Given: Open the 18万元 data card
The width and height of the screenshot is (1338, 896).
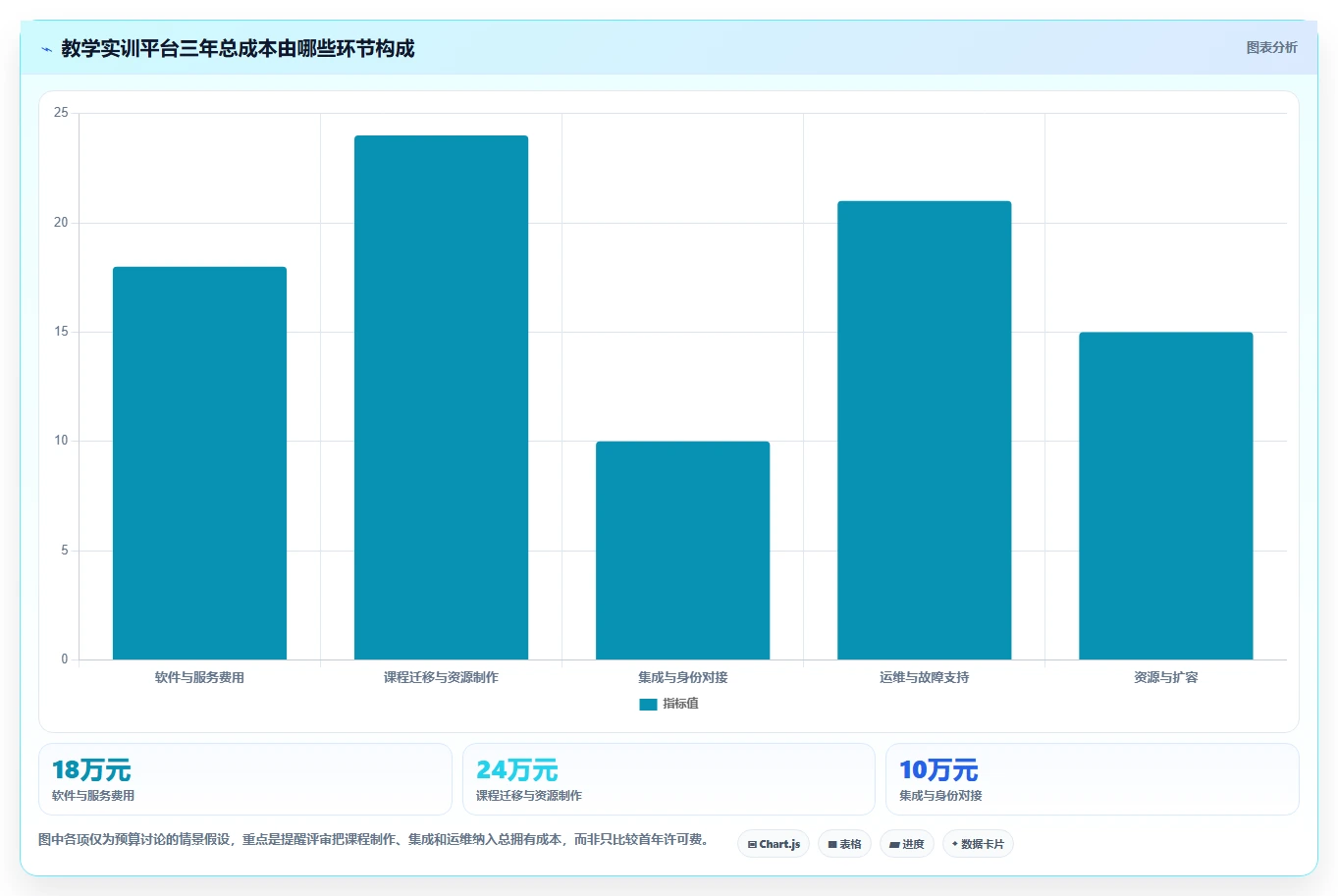Looking at the screenshot, I should [x=245, y=779].
